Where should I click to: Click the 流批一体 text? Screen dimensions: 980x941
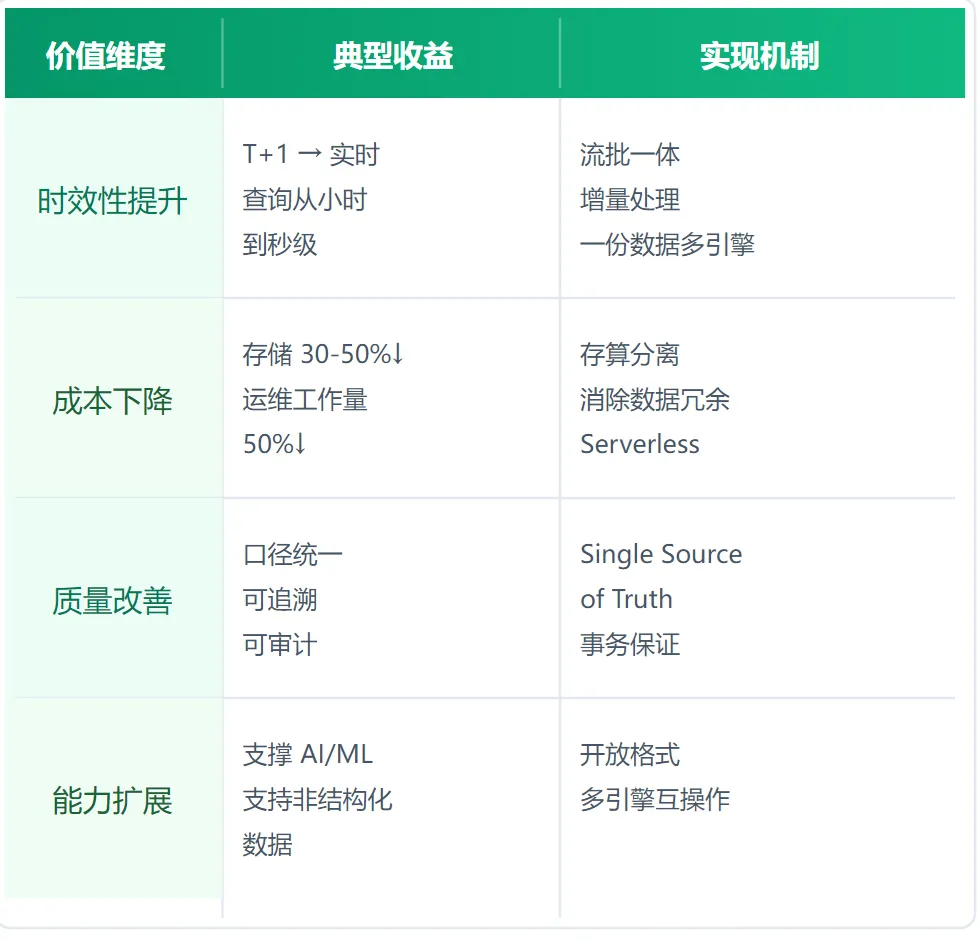click(x=630, y=155)
